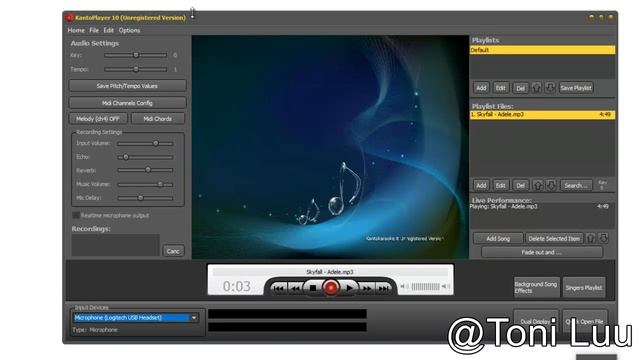Open Midi Channels Config

pos(127,103)
